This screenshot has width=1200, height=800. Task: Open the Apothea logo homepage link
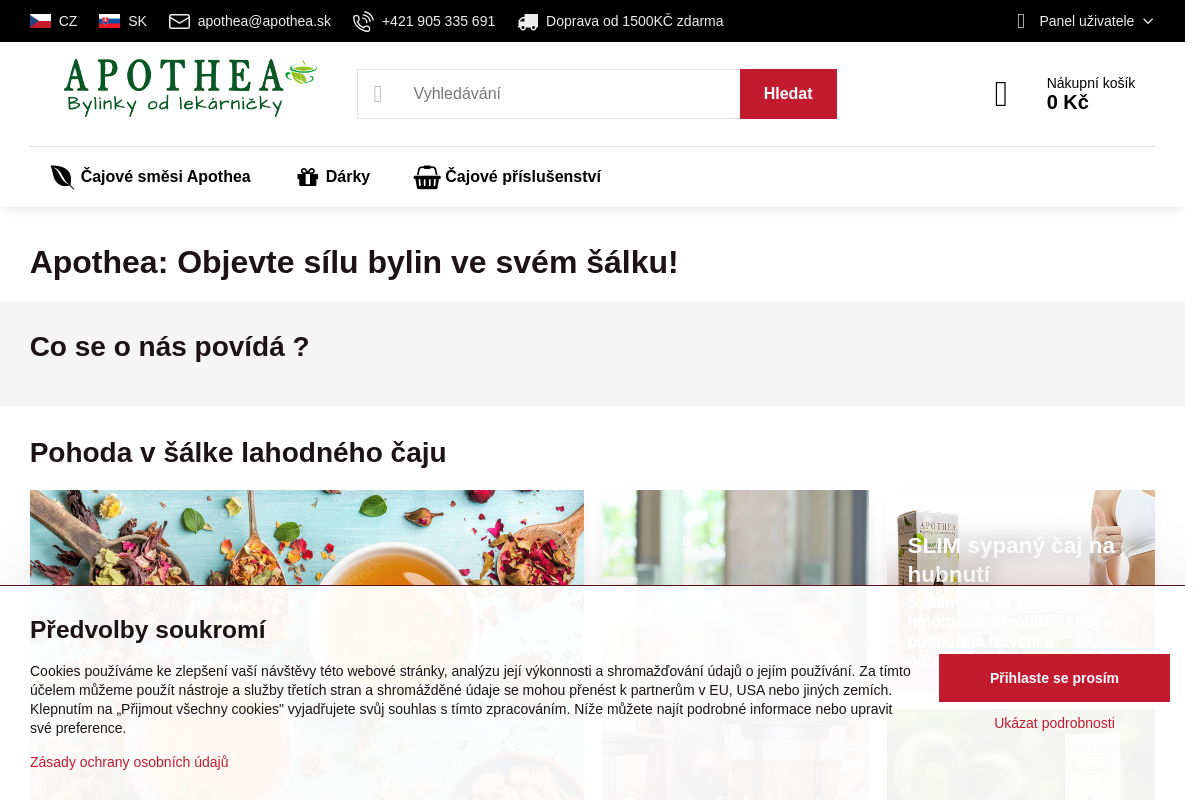coord(190,88)
